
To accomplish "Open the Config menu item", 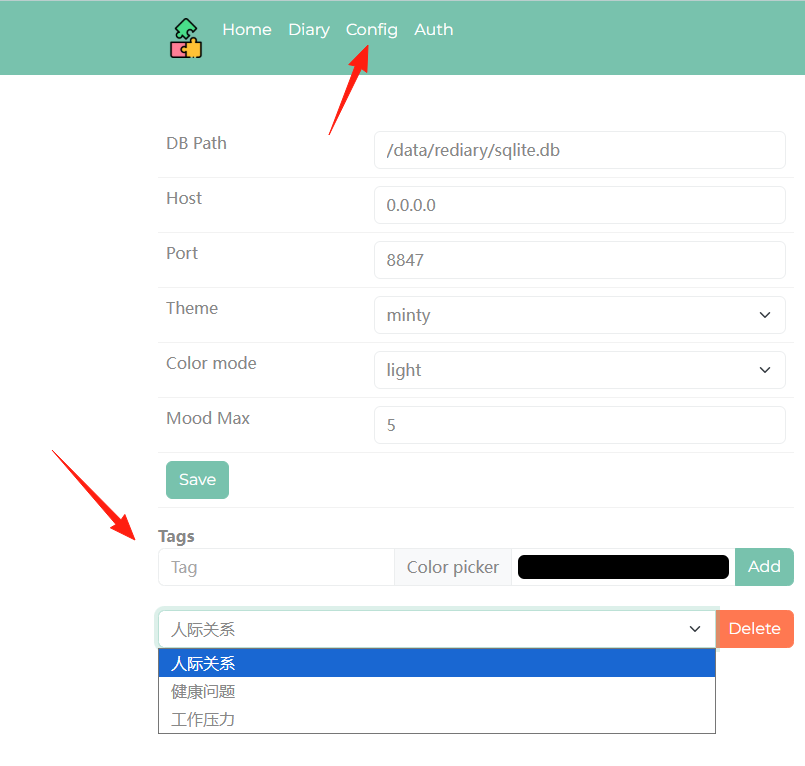I will 371,30.
